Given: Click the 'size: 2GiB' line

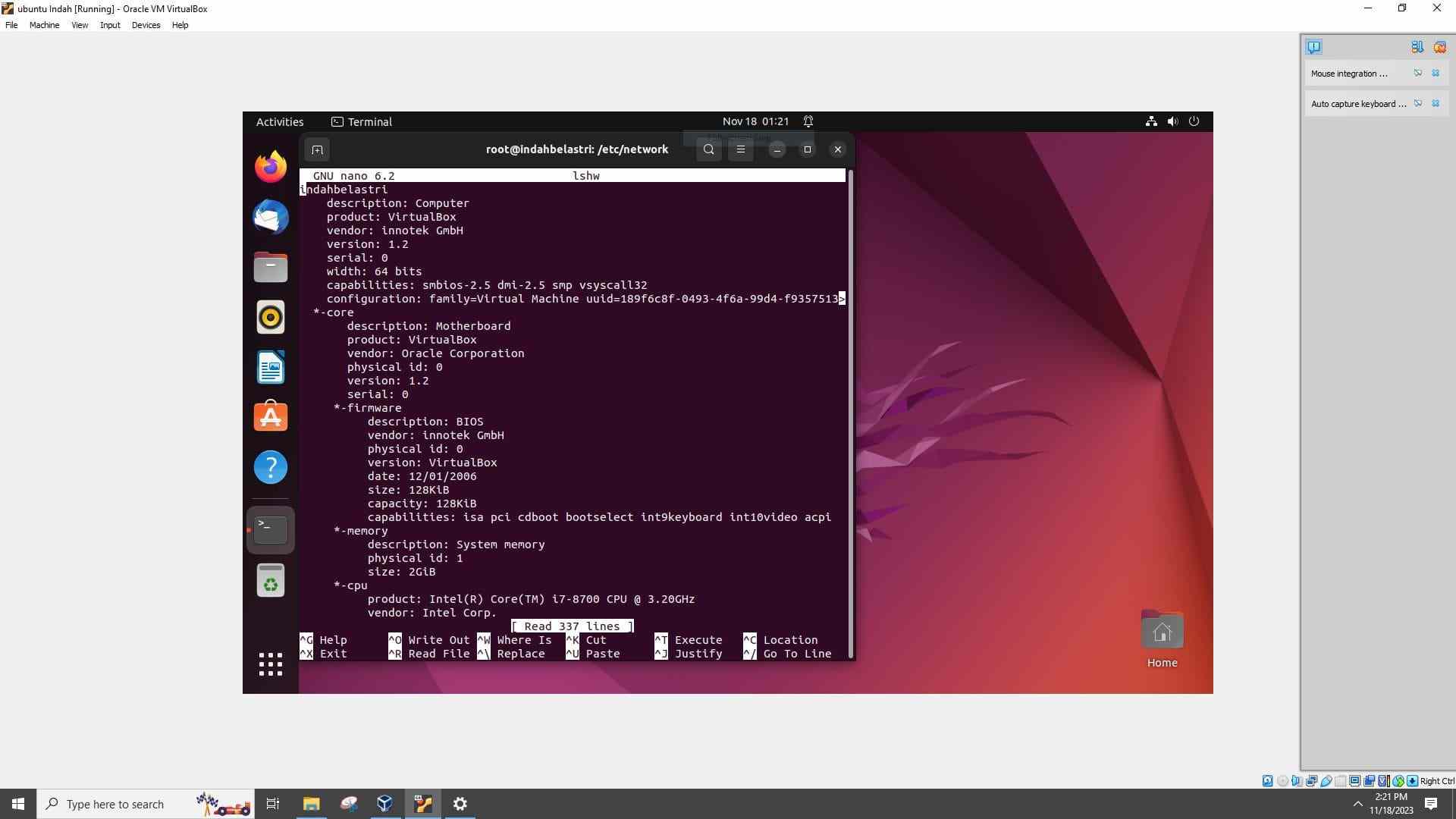Looking at the screenshot, I should tap(402, 572).
